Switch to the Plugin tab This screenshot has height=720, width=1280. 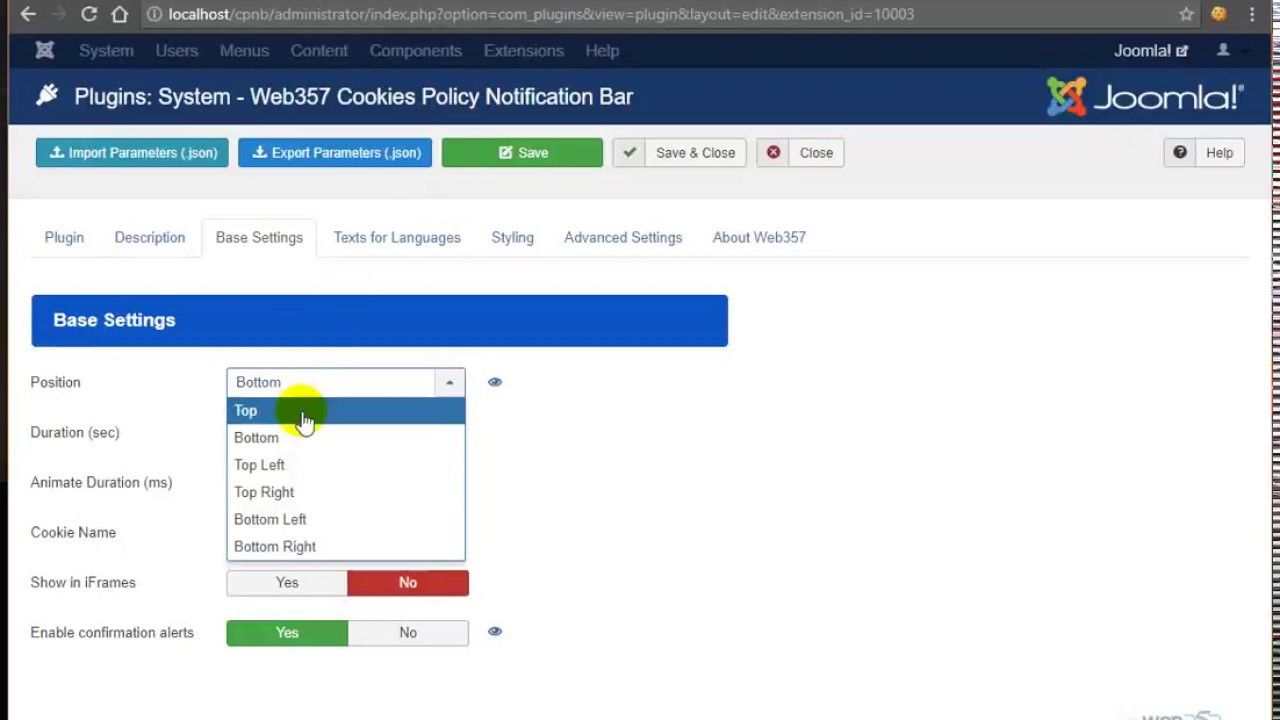pos(64,238)
